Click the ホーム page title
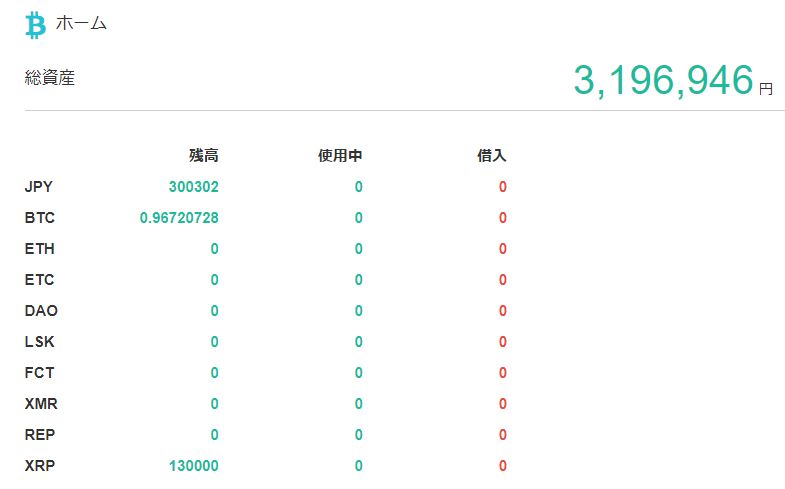Image resolution: width=785 pixels, height=489 pixels. click(x=81, y=24)
